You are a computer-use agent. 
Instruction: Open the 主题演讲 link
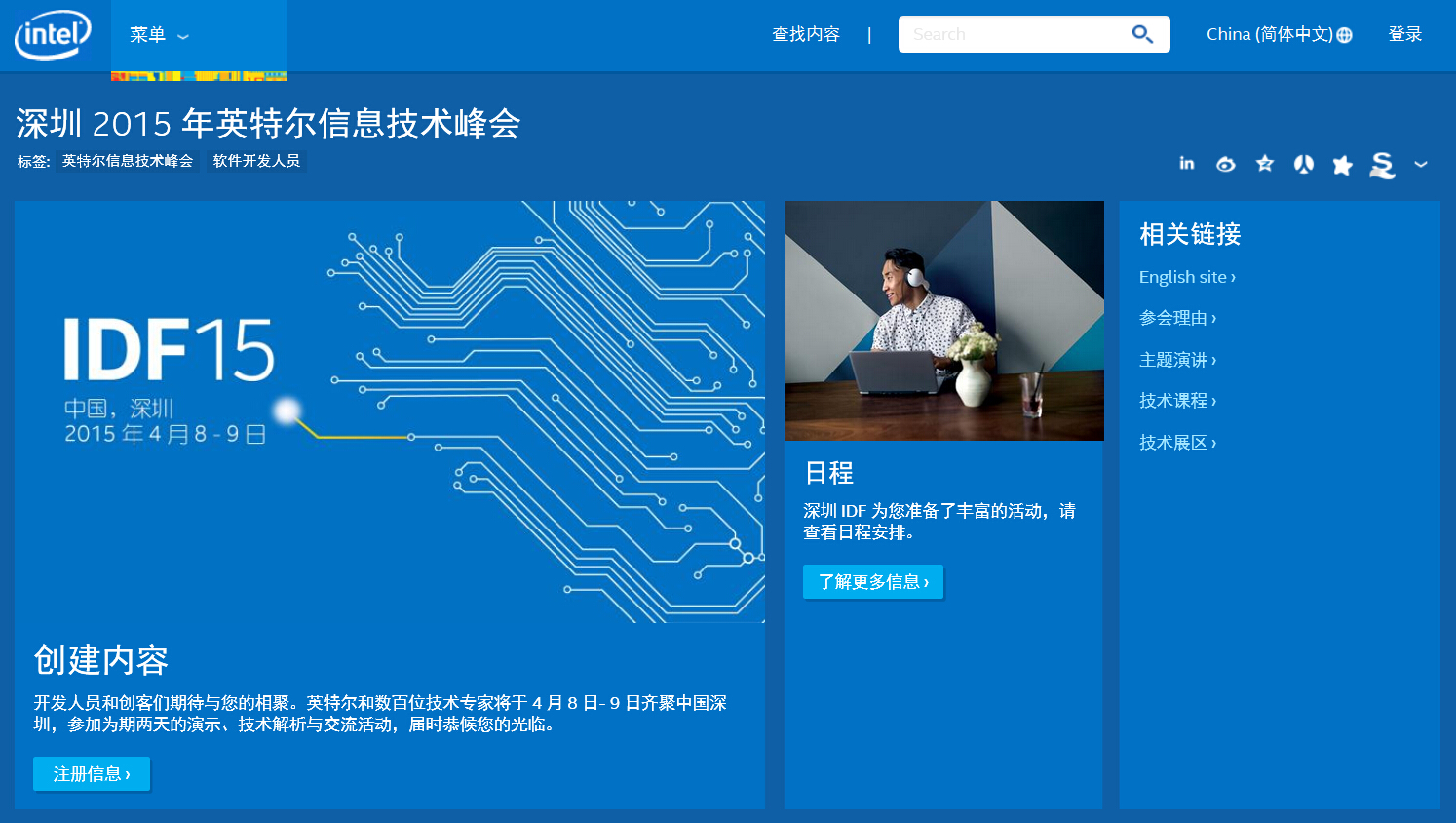(x=1177, y=360)
